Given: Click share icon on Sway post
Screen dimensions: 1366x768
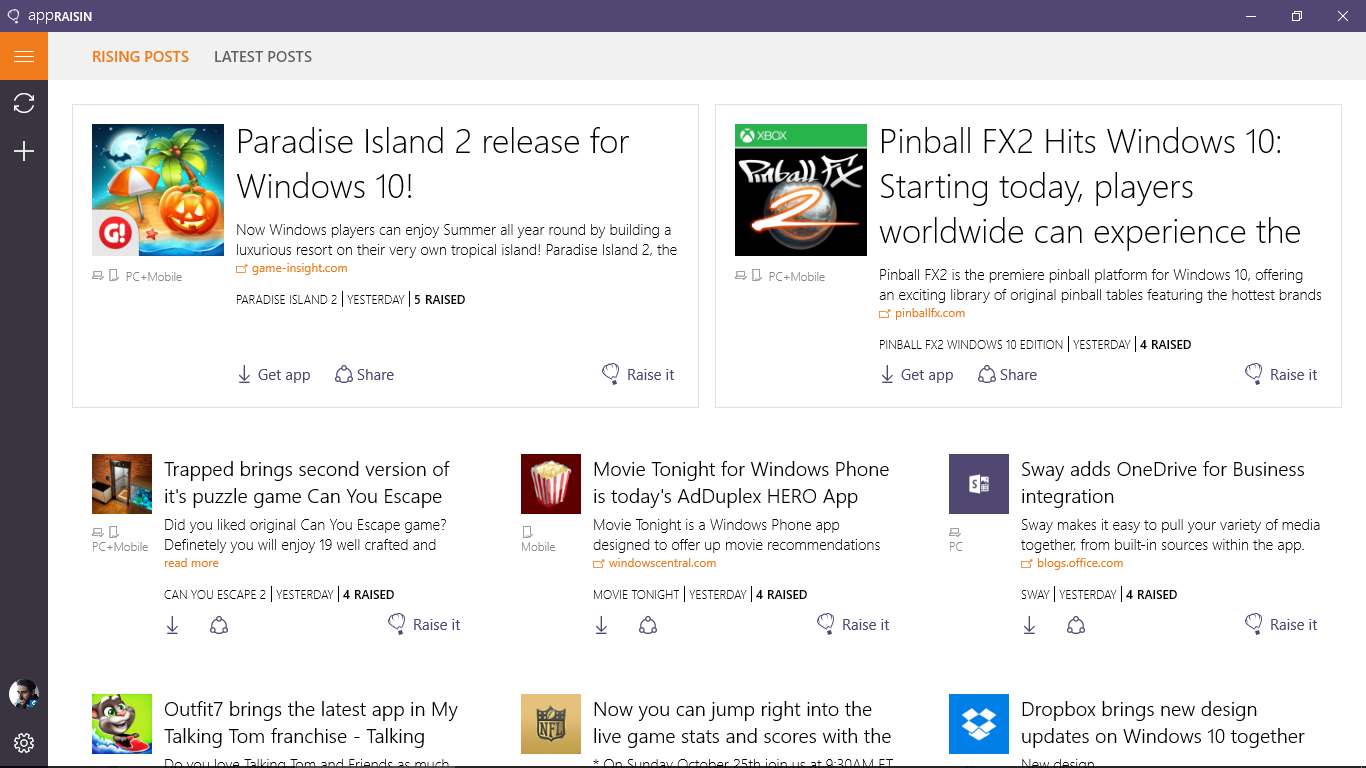Looking at the screenshot, I should click(x=1076, y=625).
